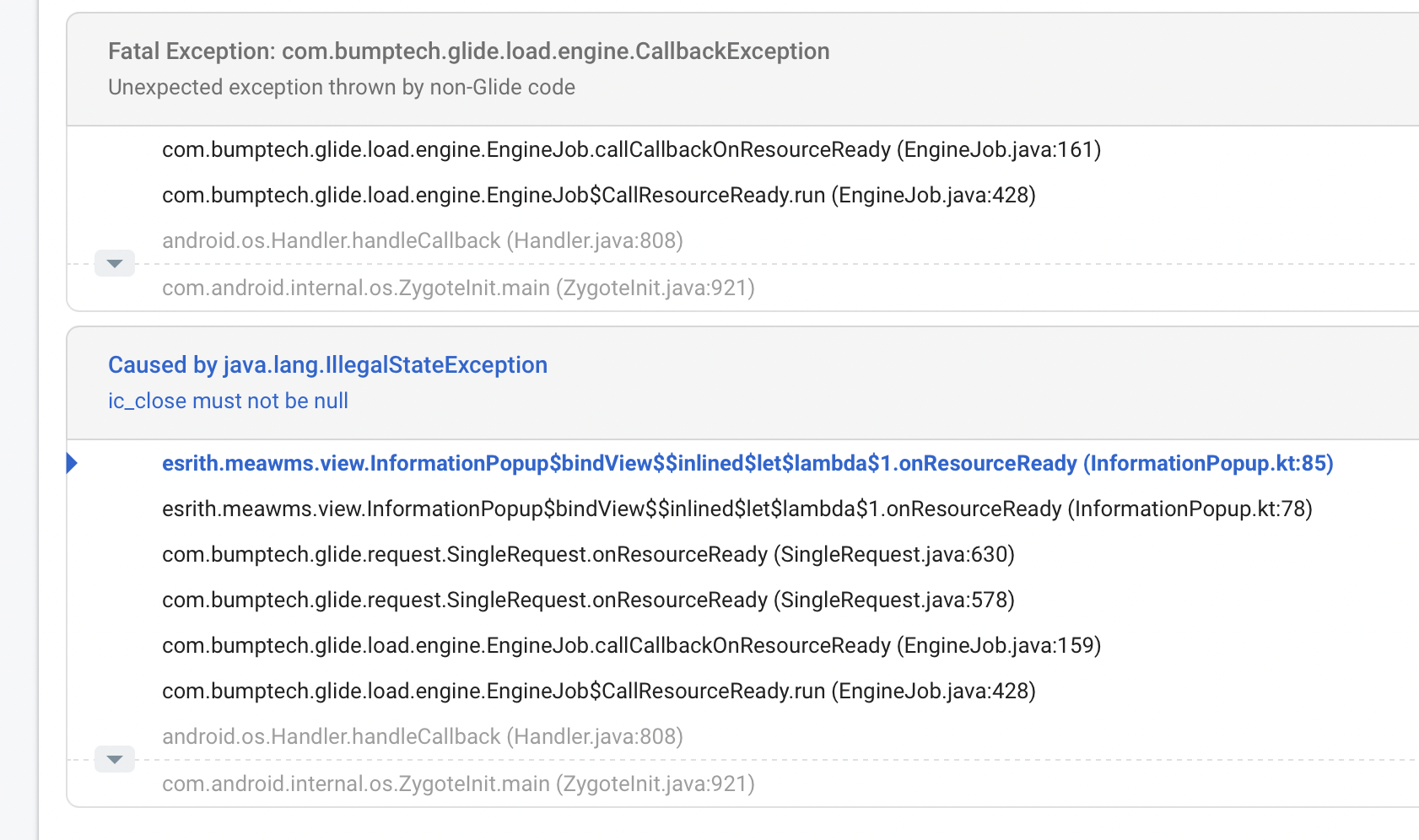Select Handler.java:808 frame in Caused by block

point(423,737)
